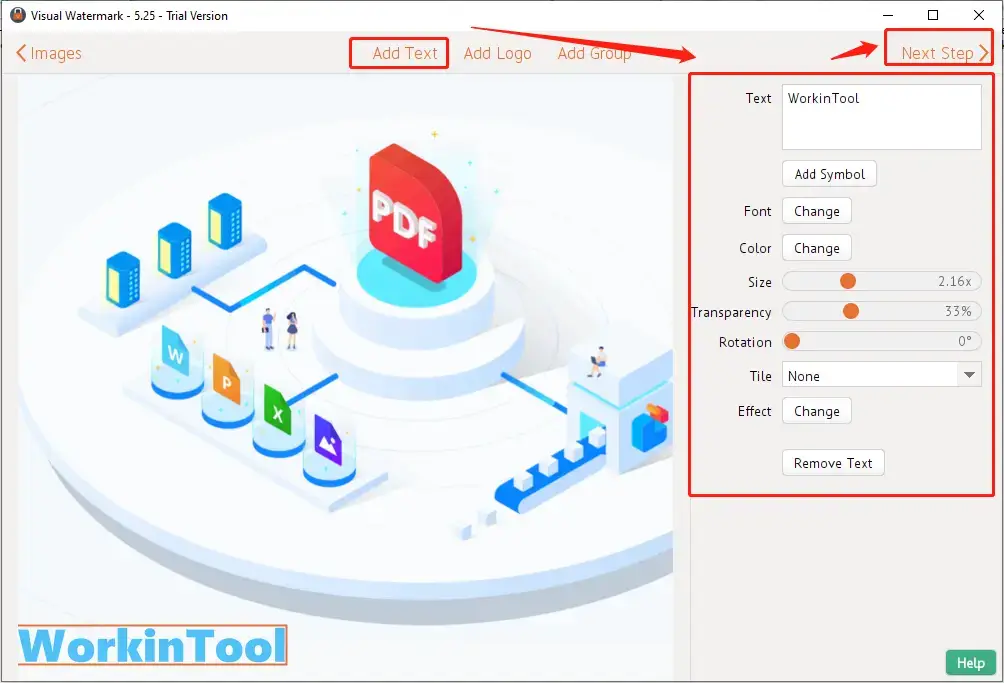The height and width of the screenshot is (683, 1004).
Task: Change the watermark Effect
Action: (816, 411)
